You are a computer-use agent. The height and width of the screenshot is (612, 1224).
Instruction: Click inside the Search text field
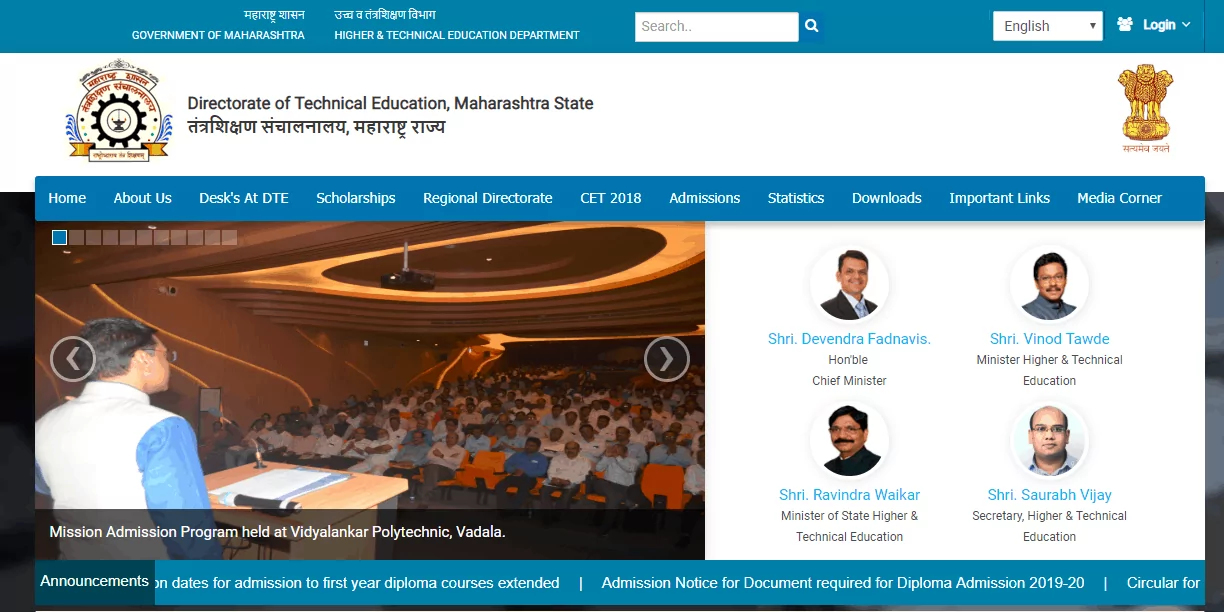(x=715, y=27)
